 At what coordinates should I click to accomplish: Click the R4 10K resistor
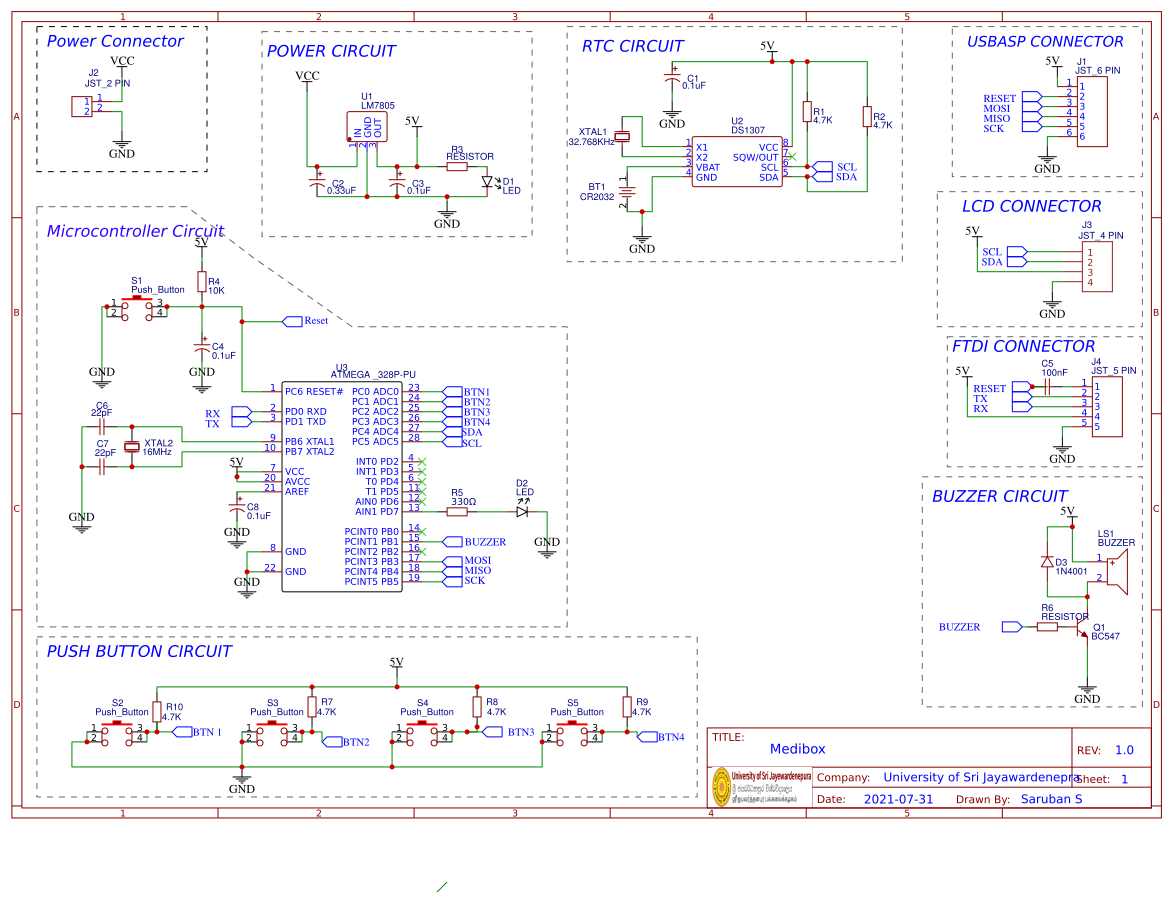(x=202, y=281)
